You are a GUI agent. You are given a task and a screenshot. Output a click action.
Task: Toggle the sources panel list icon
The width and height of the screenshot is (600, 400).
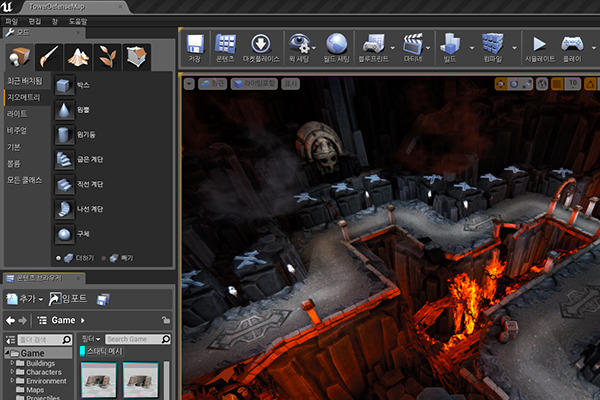pyautogui.click(x=11, y=340)
